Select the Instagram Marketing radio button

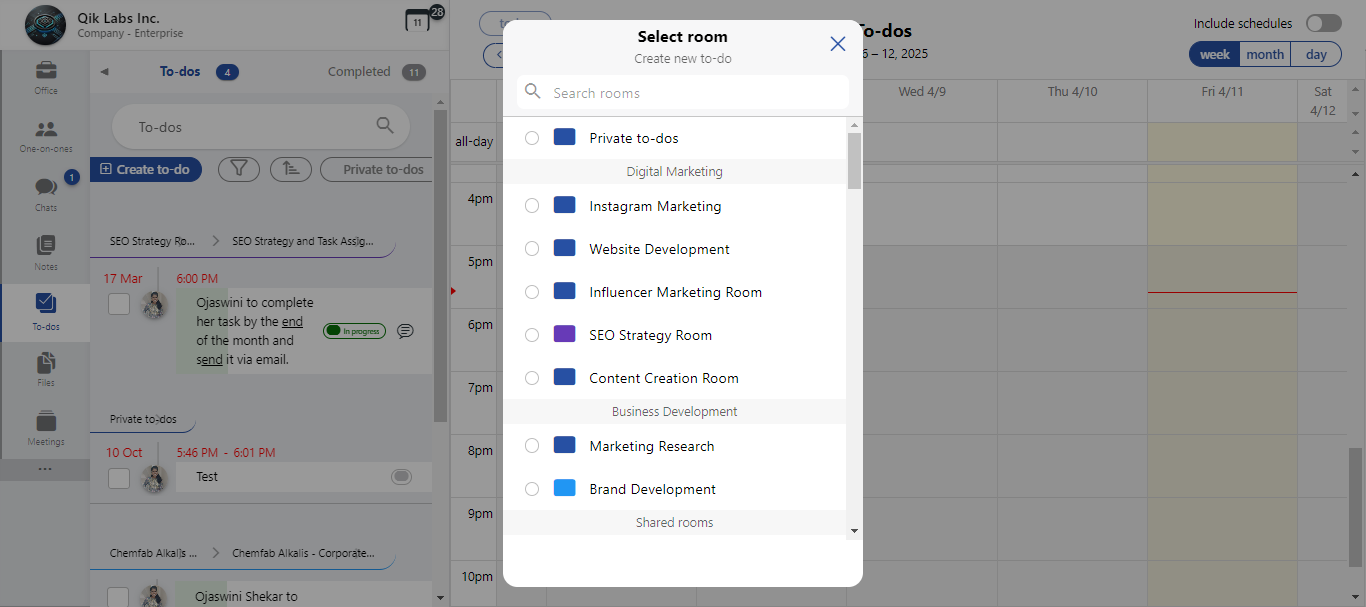[x=532, y=206]
